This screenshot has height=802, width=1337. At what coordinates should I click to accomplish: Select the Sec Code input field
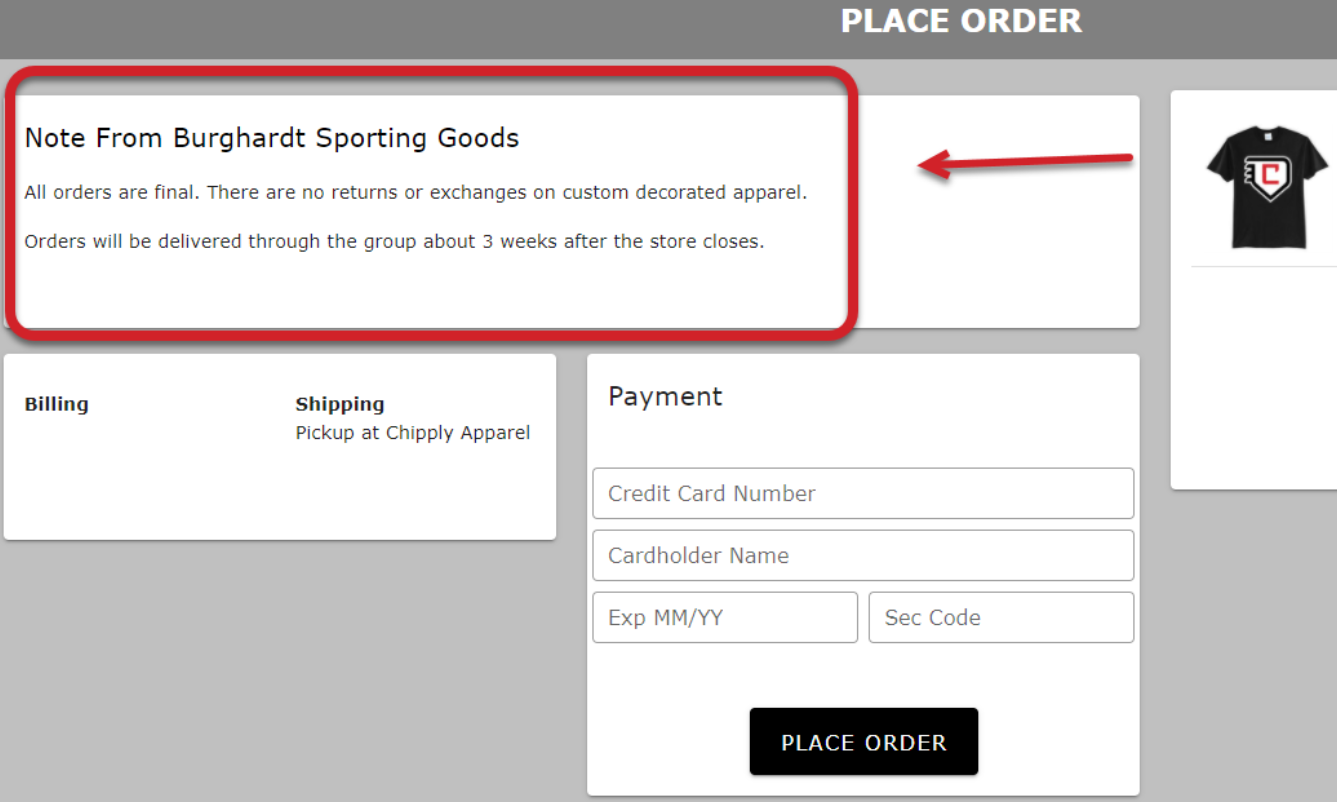(x=1001, y=617)
